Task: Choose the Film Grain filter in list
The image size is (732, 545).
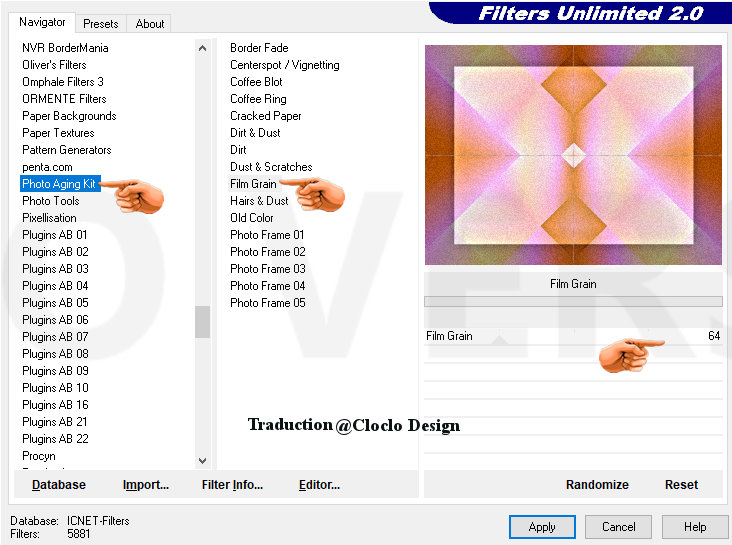Action: (x=253, y=184)
